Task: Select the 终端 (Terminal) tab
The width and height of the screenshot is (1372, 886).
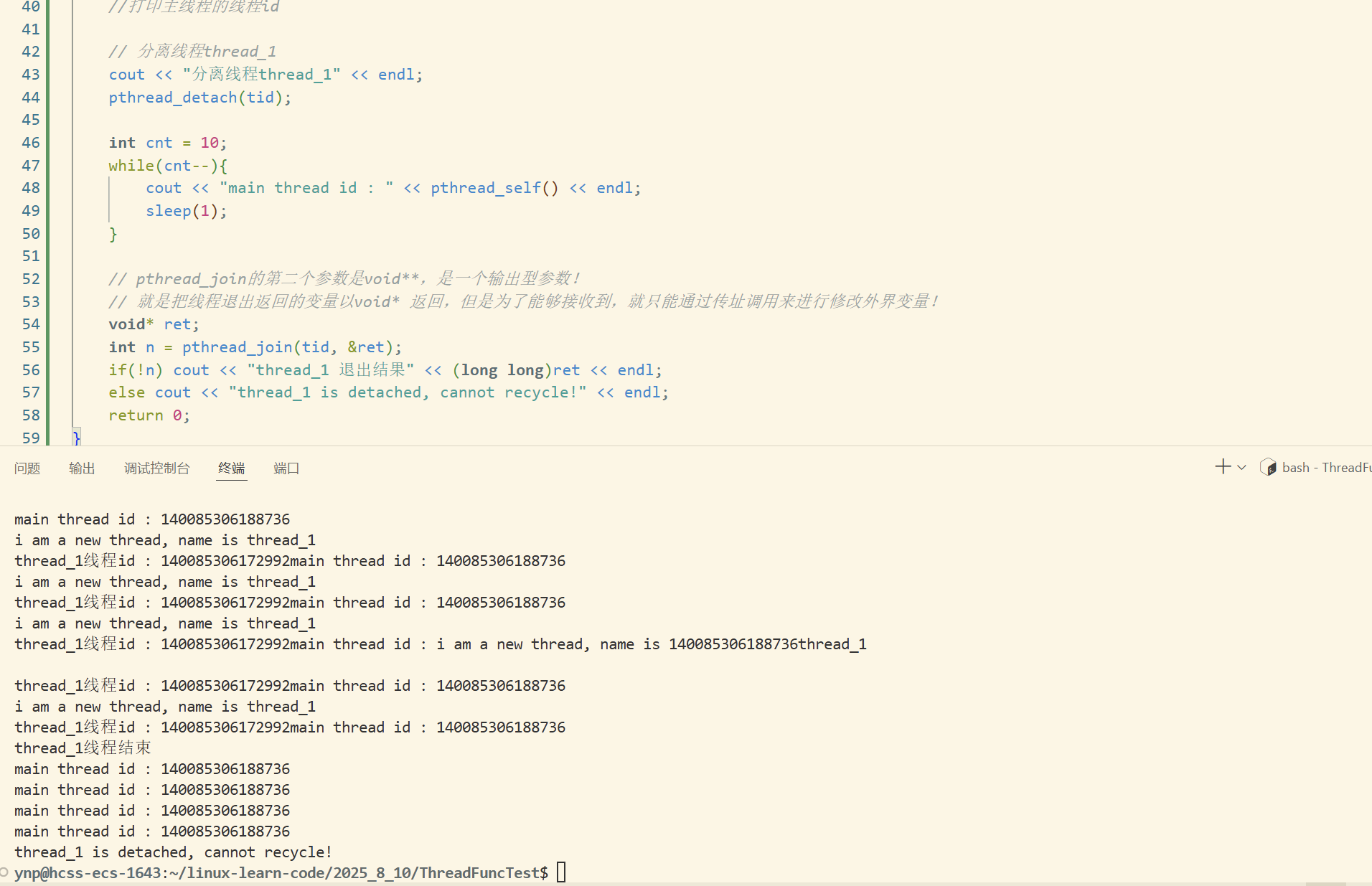Action: pyautogui.click(x=231, y=468)
